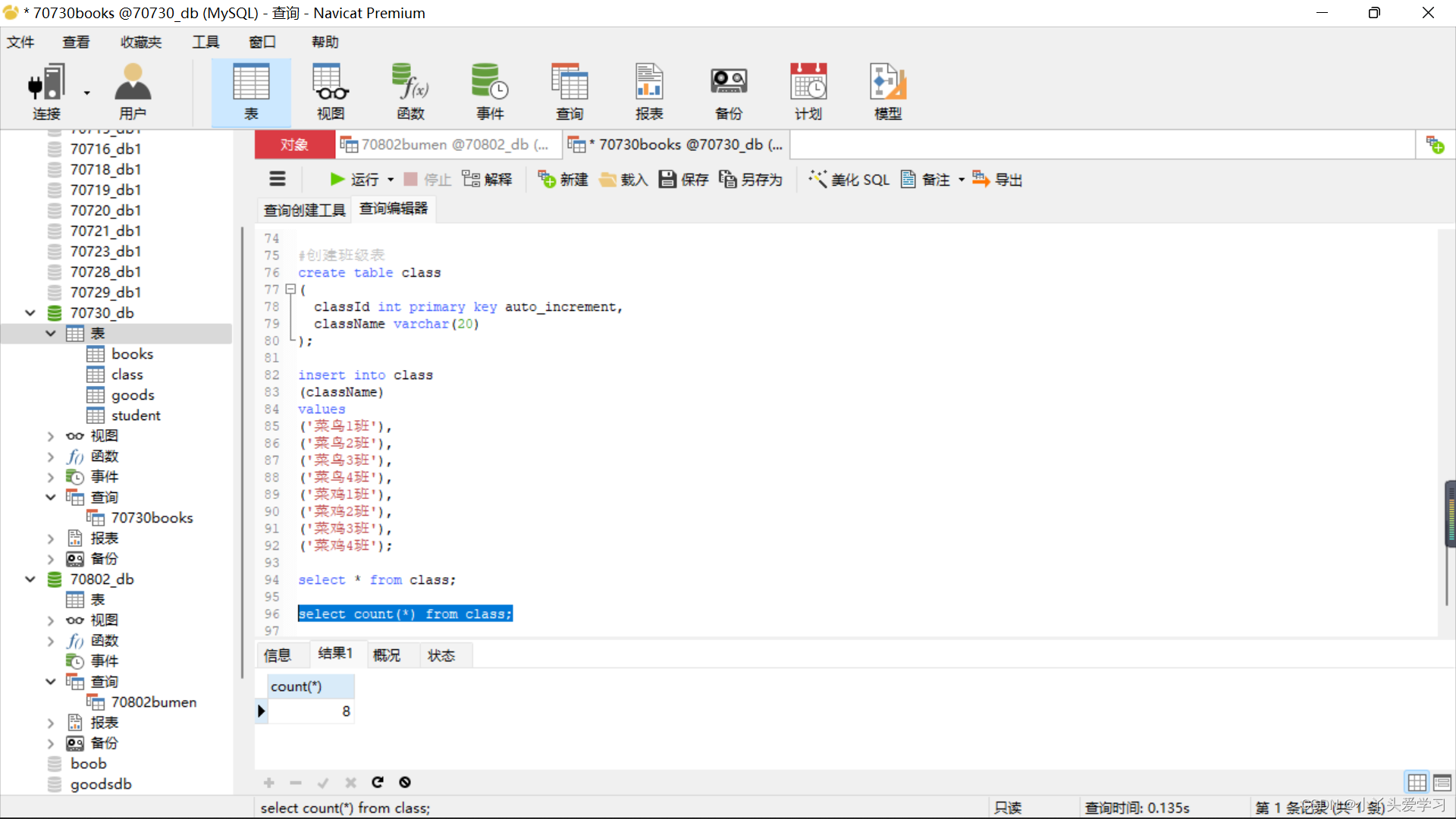Expand 报表 under 70802_db

tap(51, 723)
